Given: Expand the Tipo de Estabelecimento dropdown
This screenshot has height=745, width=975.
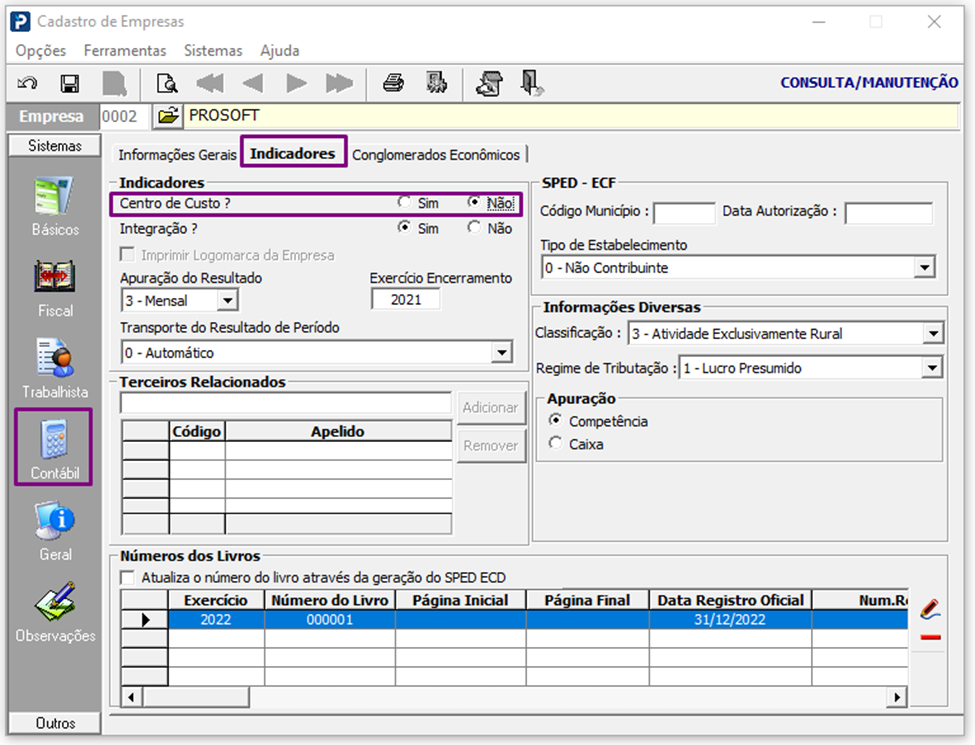Looking at the screenshot, I should 925,268.
